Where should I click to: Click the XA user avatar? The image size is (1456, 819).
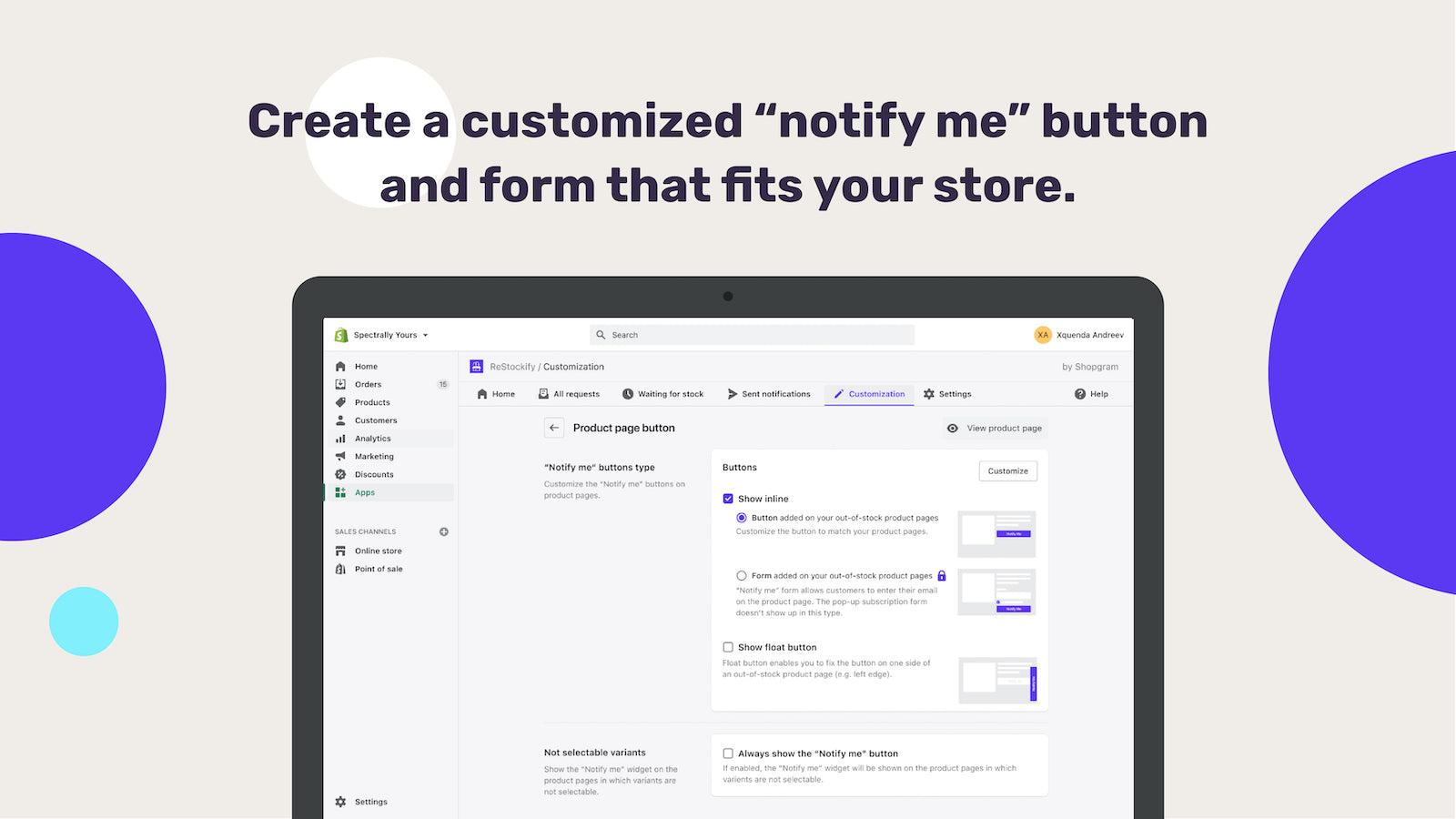[1043, 335]
